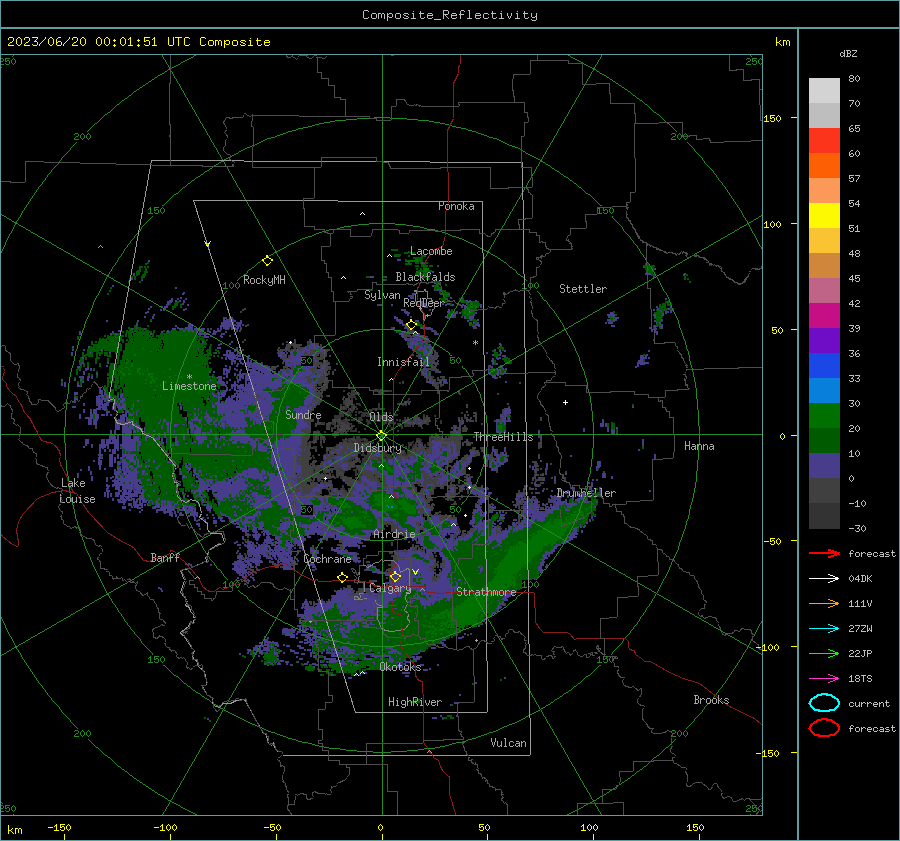Click the Composite_Reflectivity title
Screen dimensions: 900x841
450,15
